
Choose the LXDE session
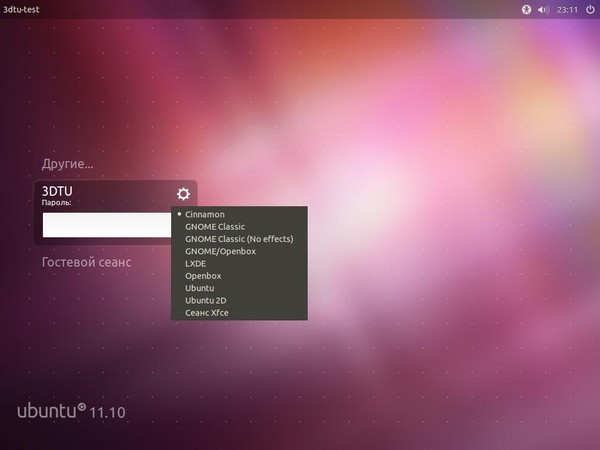(196, 264)
